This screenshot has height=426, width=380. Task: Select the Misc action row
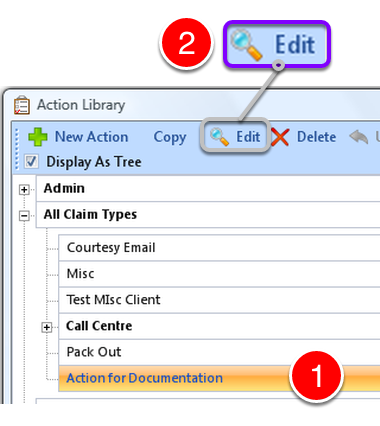click(x=219, y=274)
